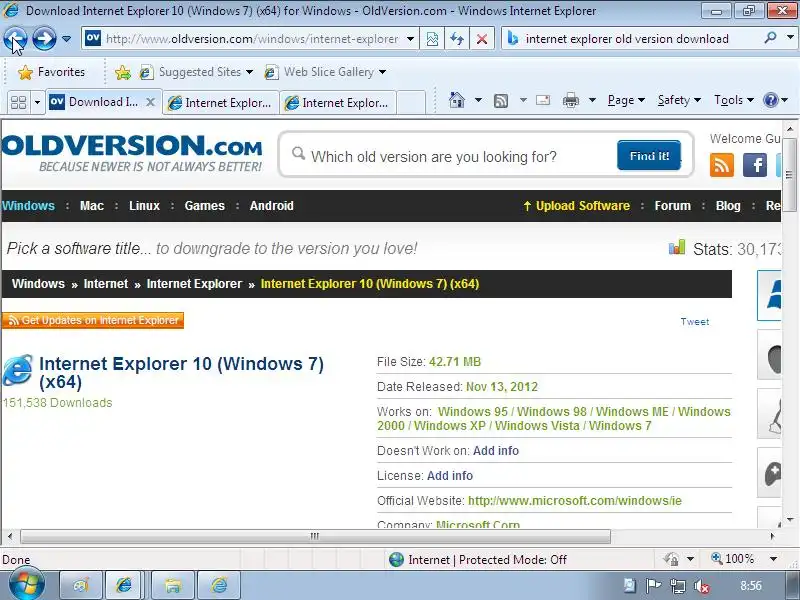
Task: Click the Quick Tabs grid icon
Action: click(x=18, y=102)
